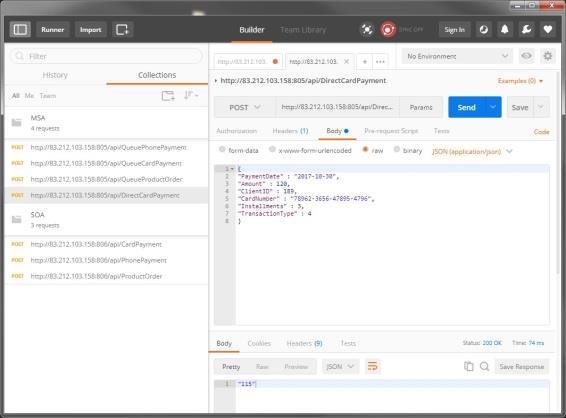Search the response body icon

click(x=484, y=366)
